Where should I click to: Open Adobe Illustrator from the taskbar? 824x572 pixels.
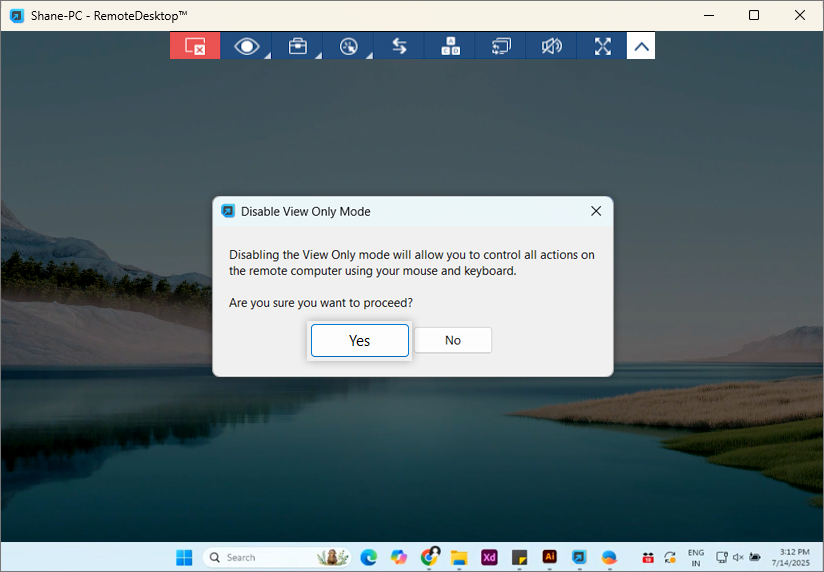[549, 557]
